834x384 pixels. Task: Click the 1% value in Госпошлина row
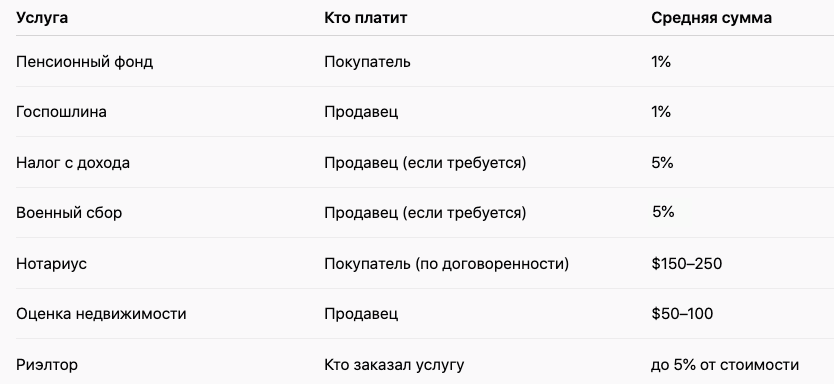[x=661, y=112]
